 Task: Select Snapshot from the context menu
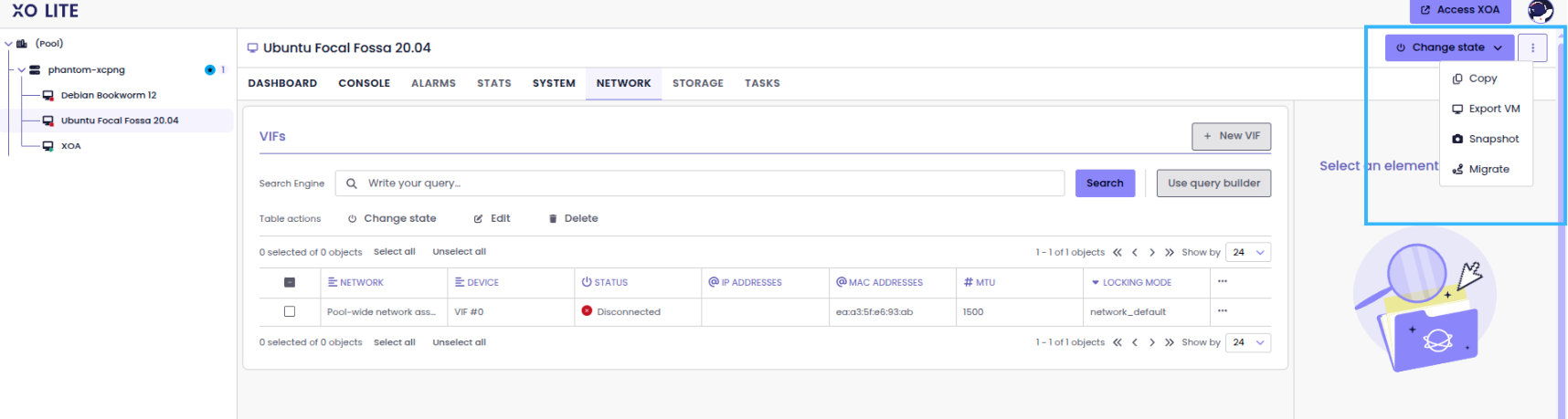click(x=1493, y=139)
